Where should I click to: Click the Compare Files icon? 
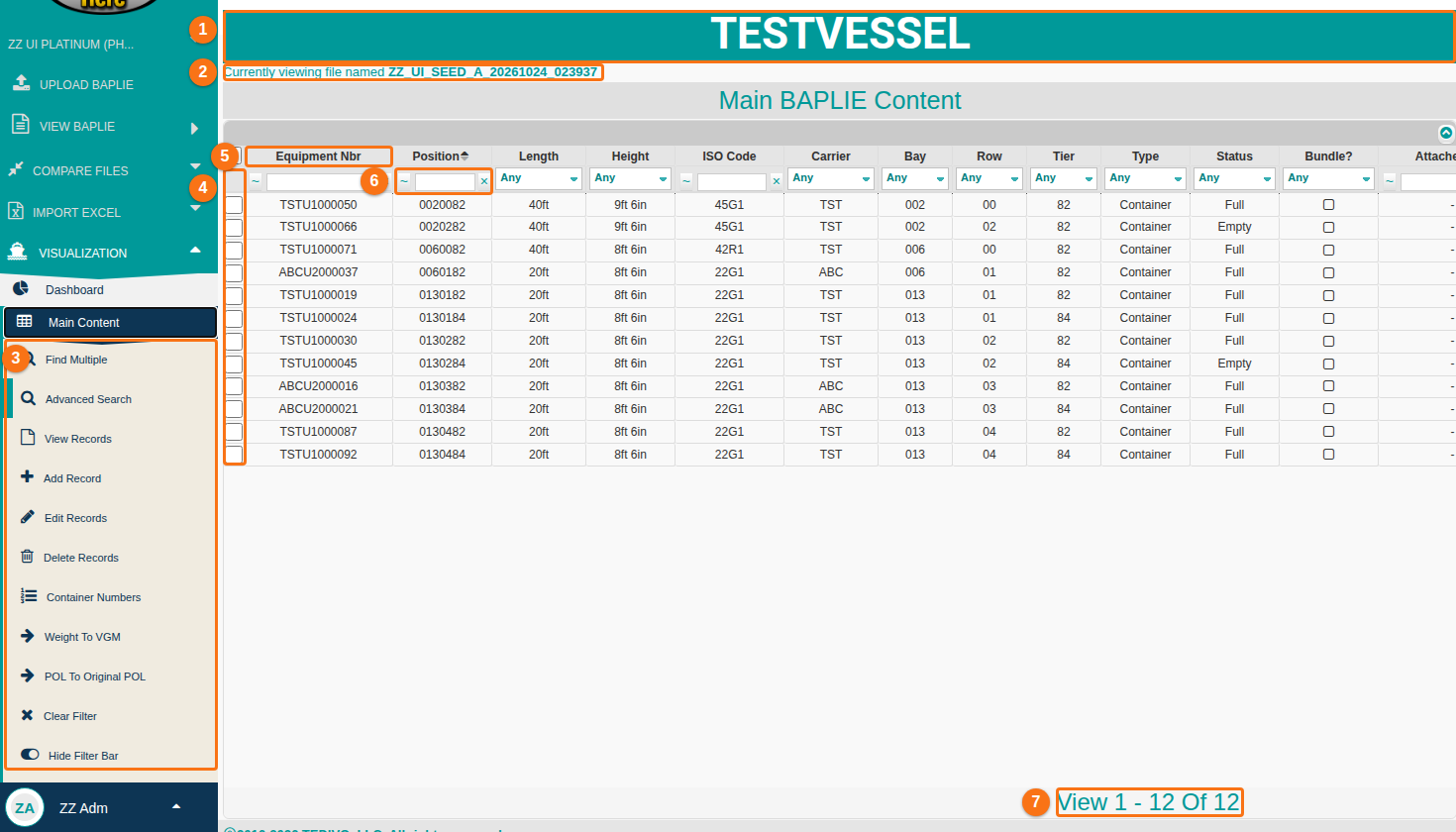point(16,169)
